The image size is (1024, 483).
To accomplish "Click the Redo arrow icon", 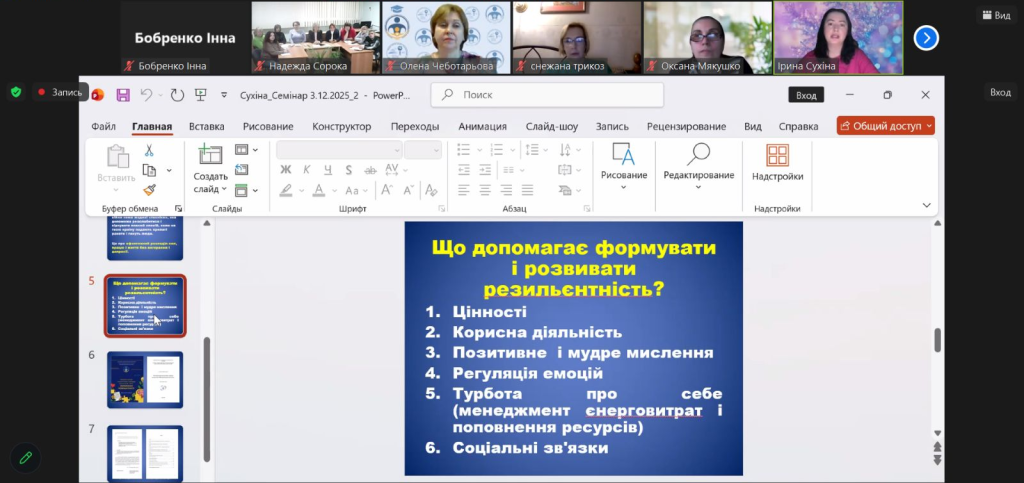I will [x=177, y=95].
